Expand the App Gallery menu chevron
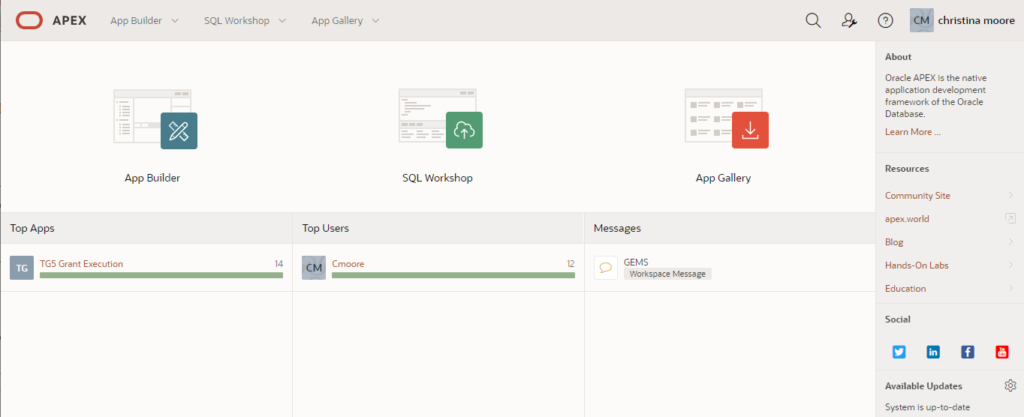1024x417 pixels. (x=376, y=21)
